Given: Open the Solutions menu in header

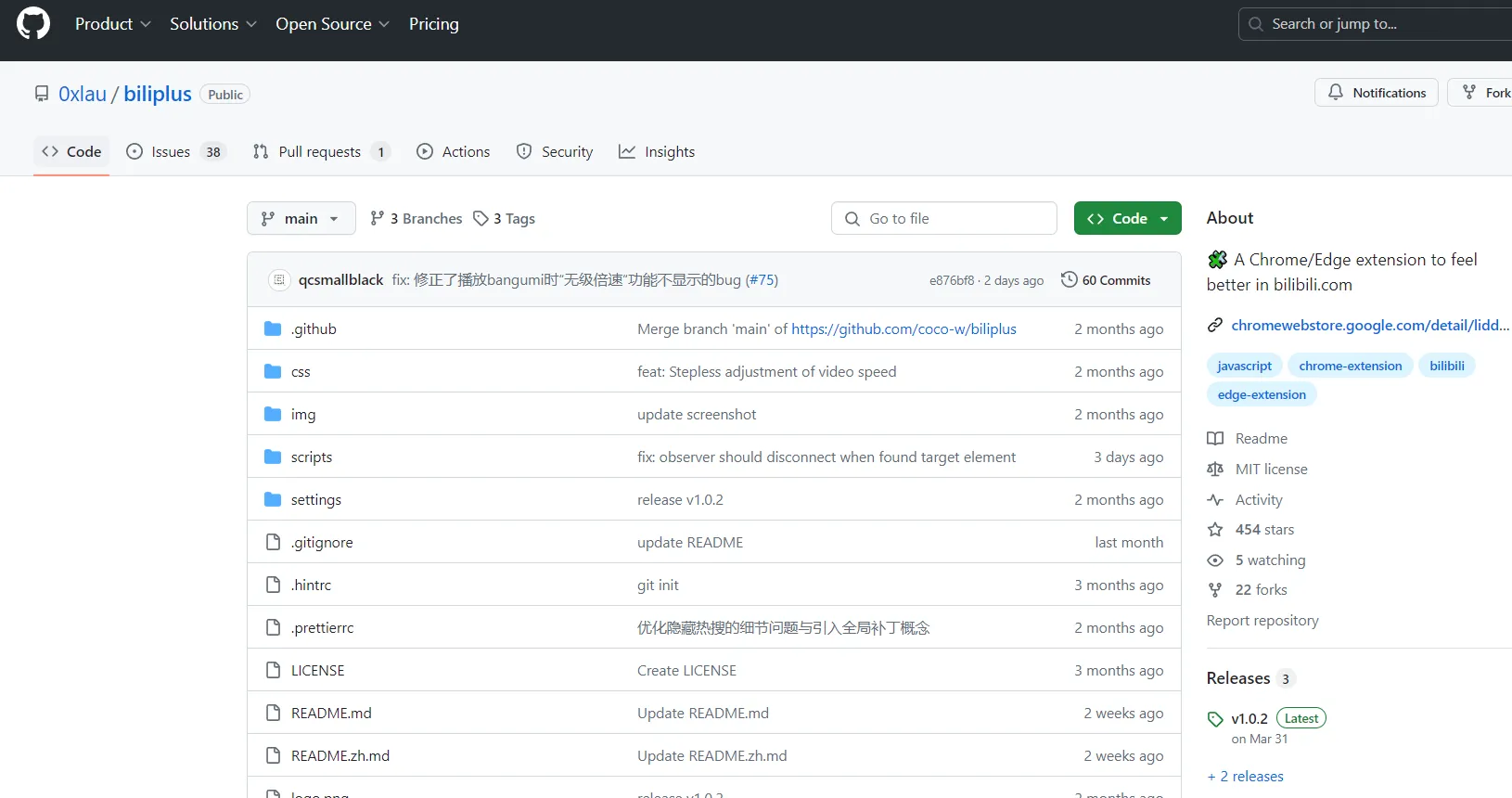Looking at the screenshot, I should tap(212, 24).
